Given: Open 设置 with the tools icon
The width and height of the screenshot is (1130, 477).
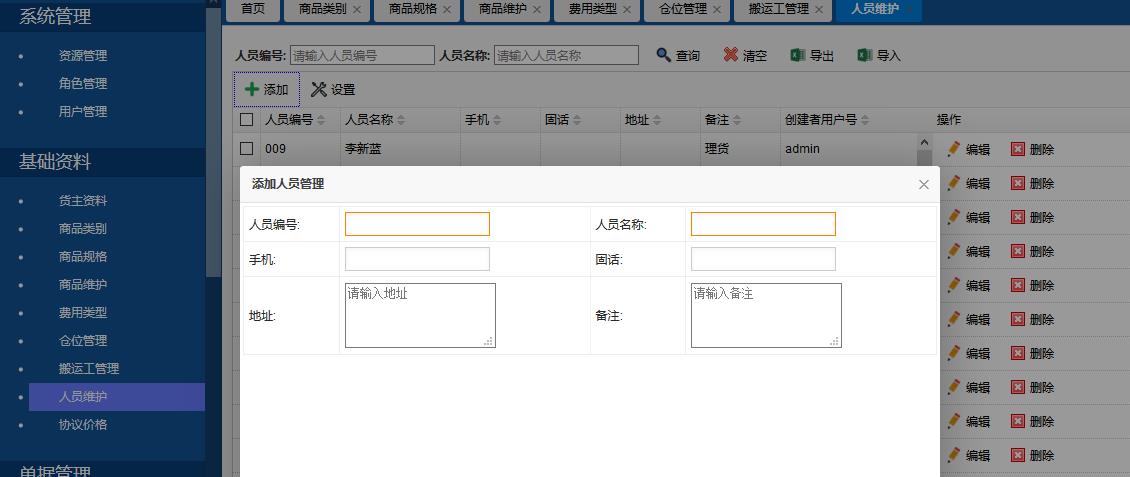Looking at the screenshot, I should coord(319,89).
